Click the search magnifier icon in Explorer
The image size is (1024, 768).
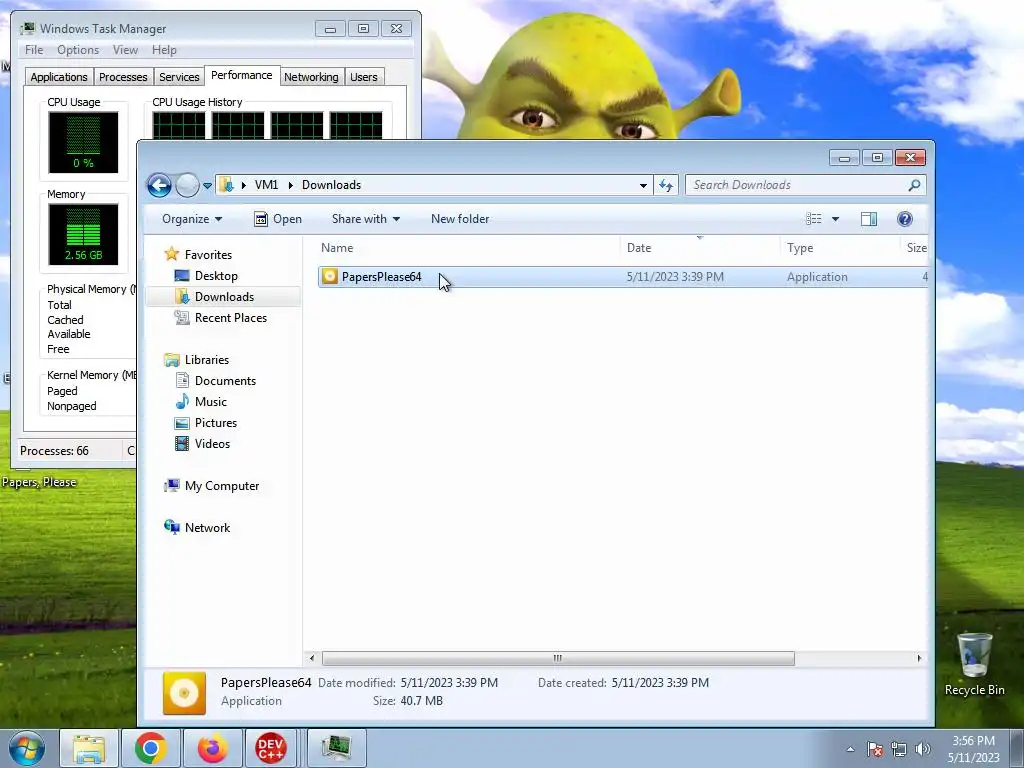click(x=914, y=185)
